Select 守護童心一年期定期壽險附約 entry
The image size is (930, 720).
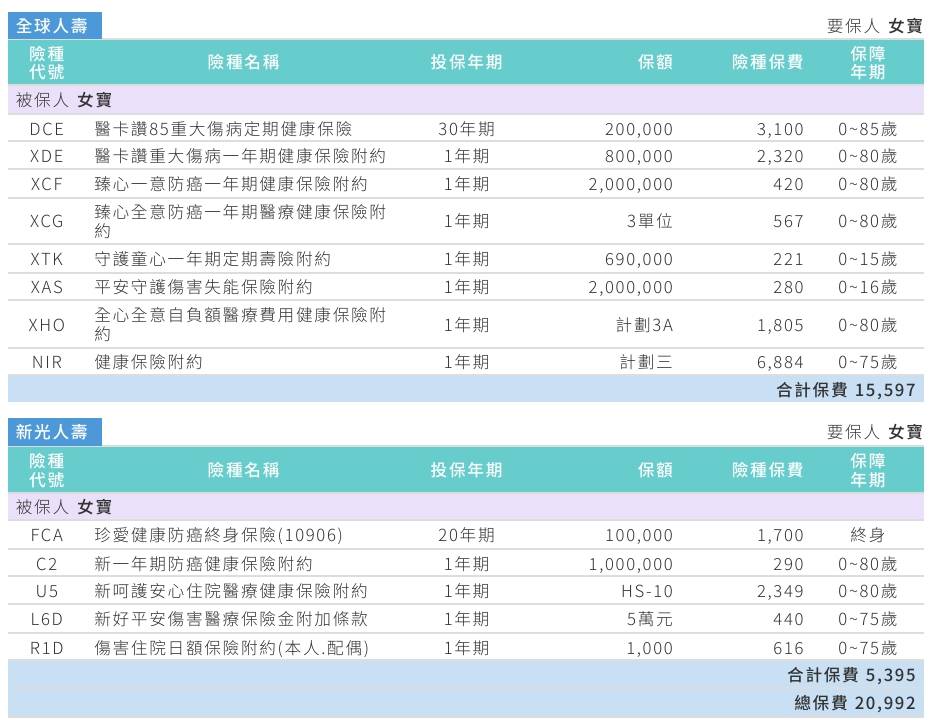[212, 259]
